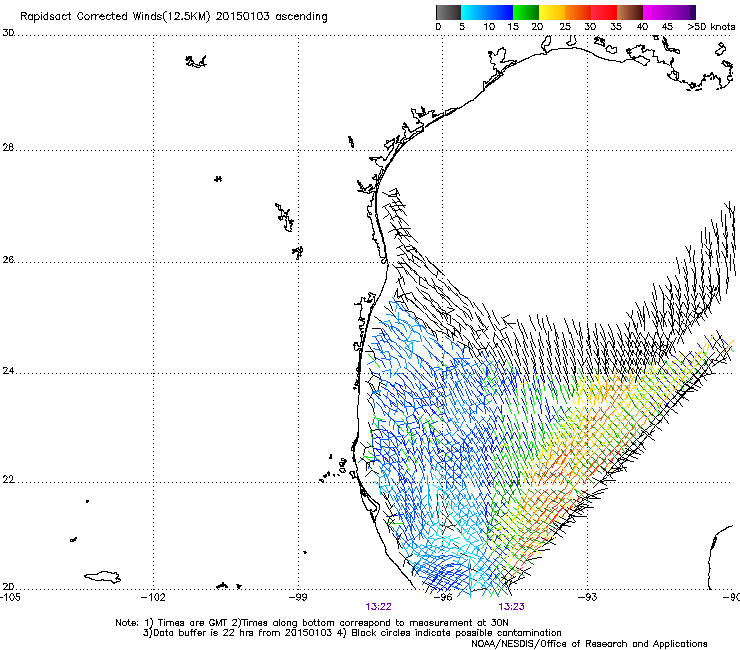Click the latitude label 26
Image resolution: width=740 pixels, height=650 pixels.
pyautogui.click(x=8, y=260)
